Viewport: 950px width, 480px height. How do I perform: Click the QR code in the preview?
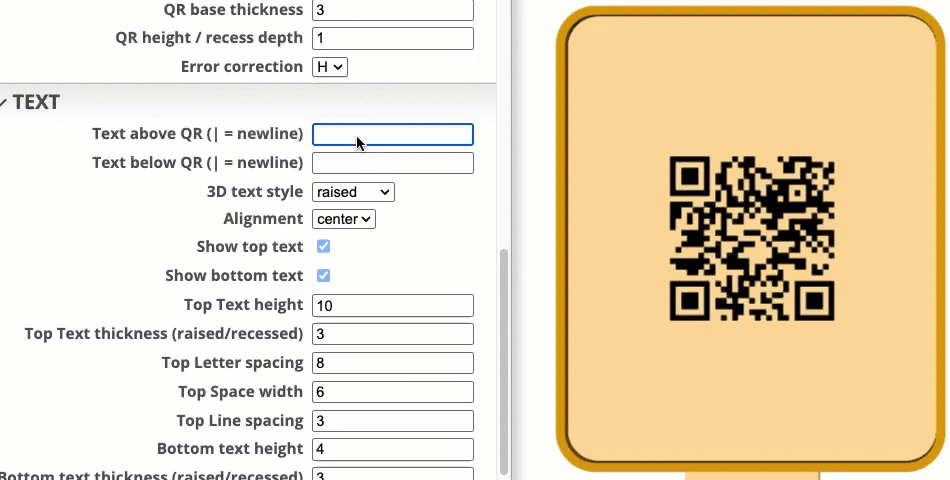pyautogui.click(x=751, y=238)
